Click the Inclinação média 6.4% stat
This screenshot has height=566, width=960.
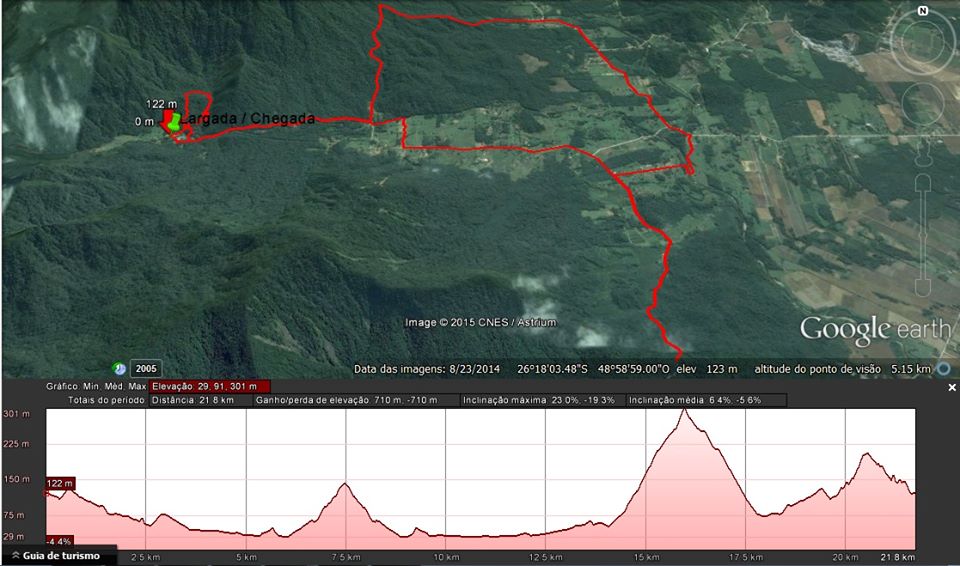click(706, 400)
